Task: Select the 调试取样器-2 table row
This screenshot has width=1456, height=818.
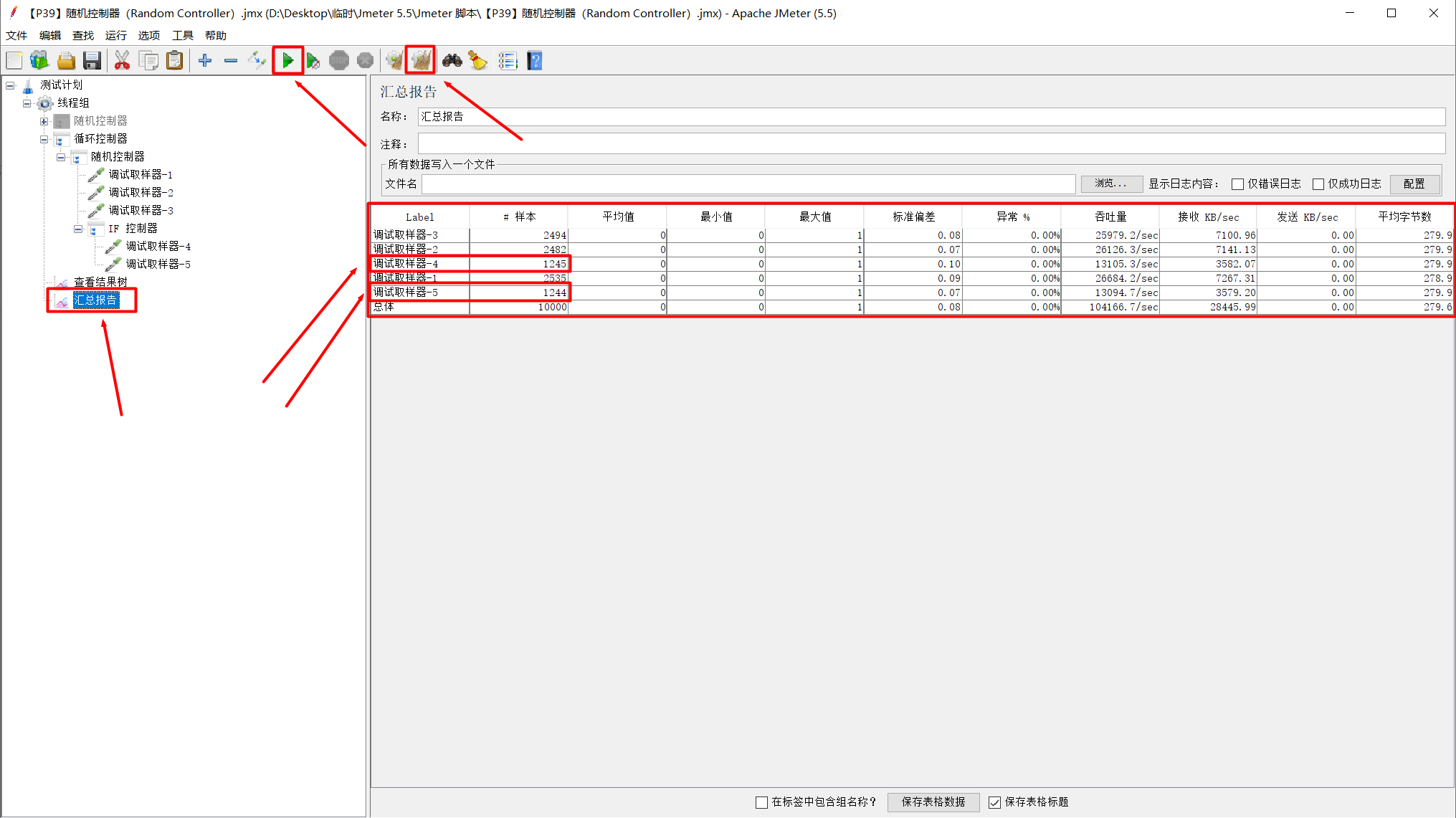Action: (x=912, y=250)
